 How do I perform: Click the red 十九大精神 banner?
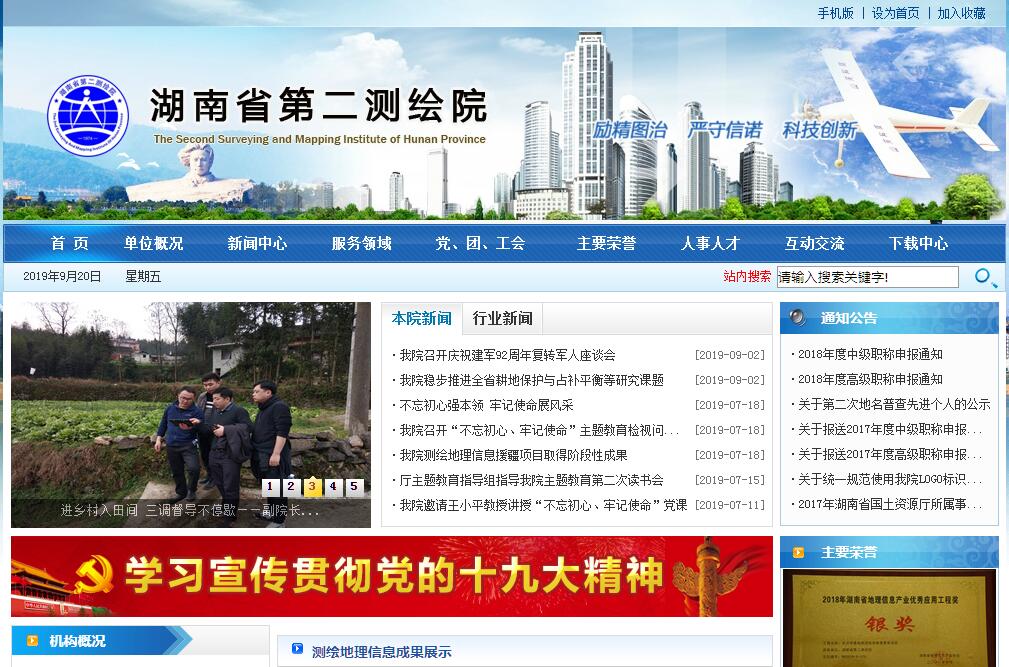coord(392,577)
